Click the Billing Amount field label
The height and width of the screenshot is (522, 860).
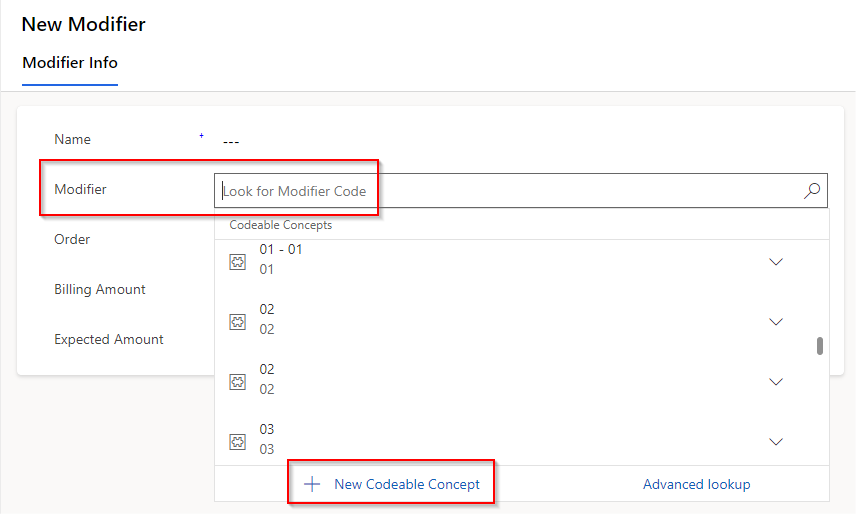point(100,290)
